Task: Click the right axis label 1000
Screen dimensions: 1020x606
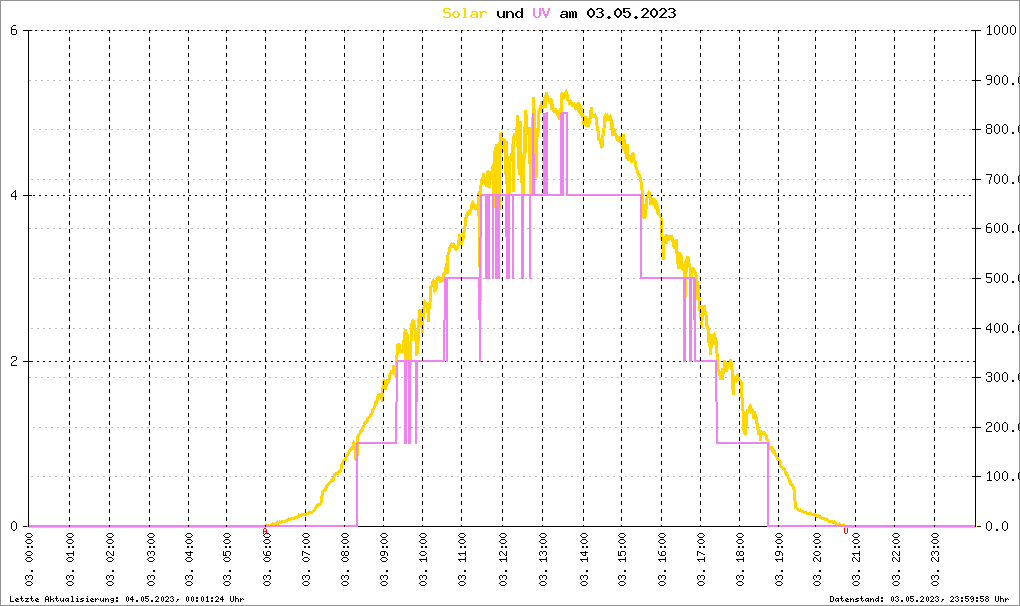Action: tap(1000, 31)
